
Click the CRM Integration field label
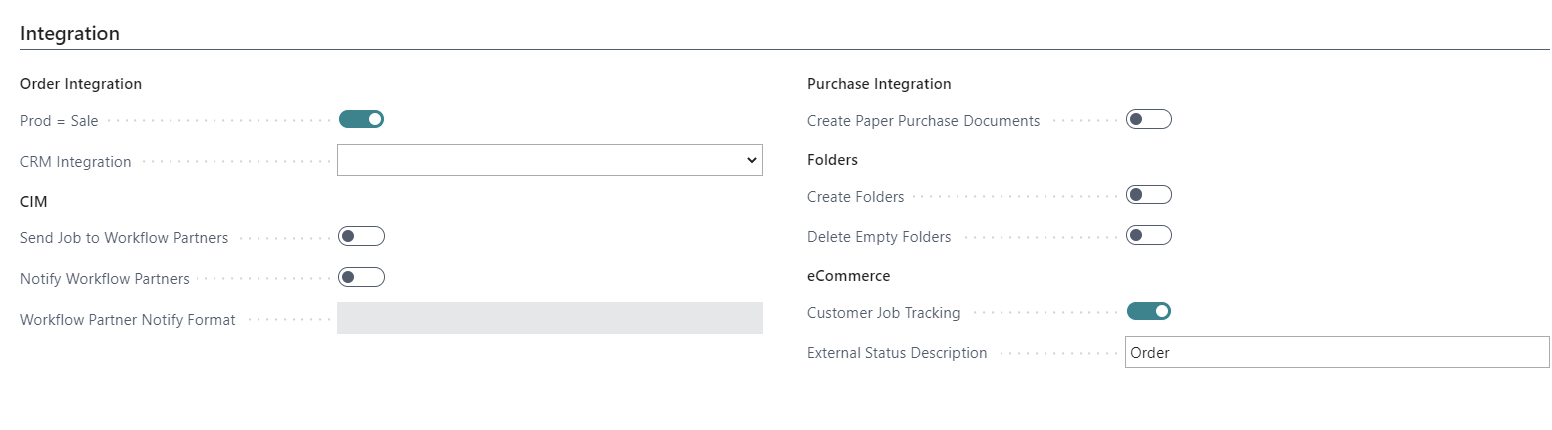[x=75, y=162]
